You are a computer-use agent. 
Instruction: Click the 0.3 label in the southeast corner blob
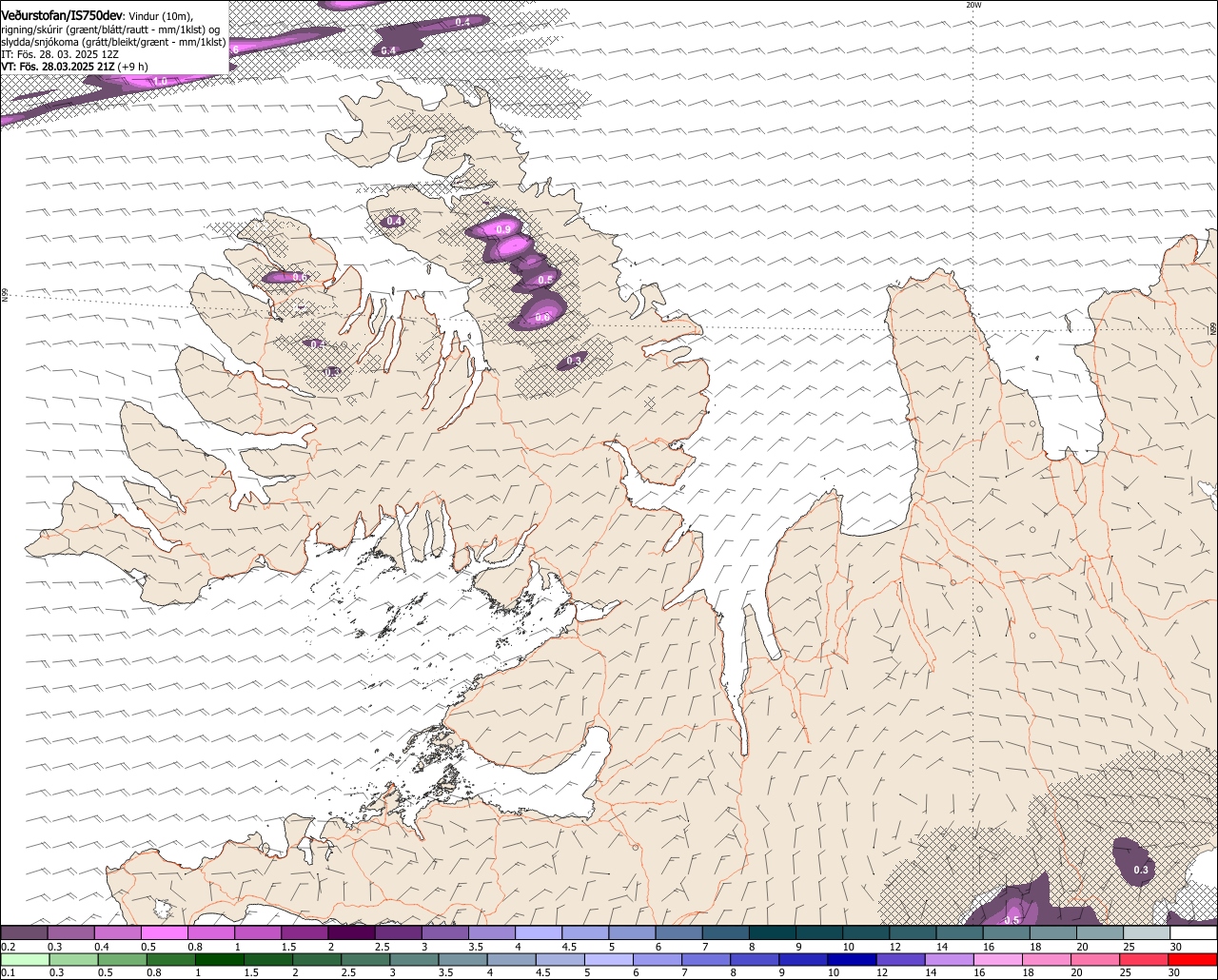click(1141, 870)
